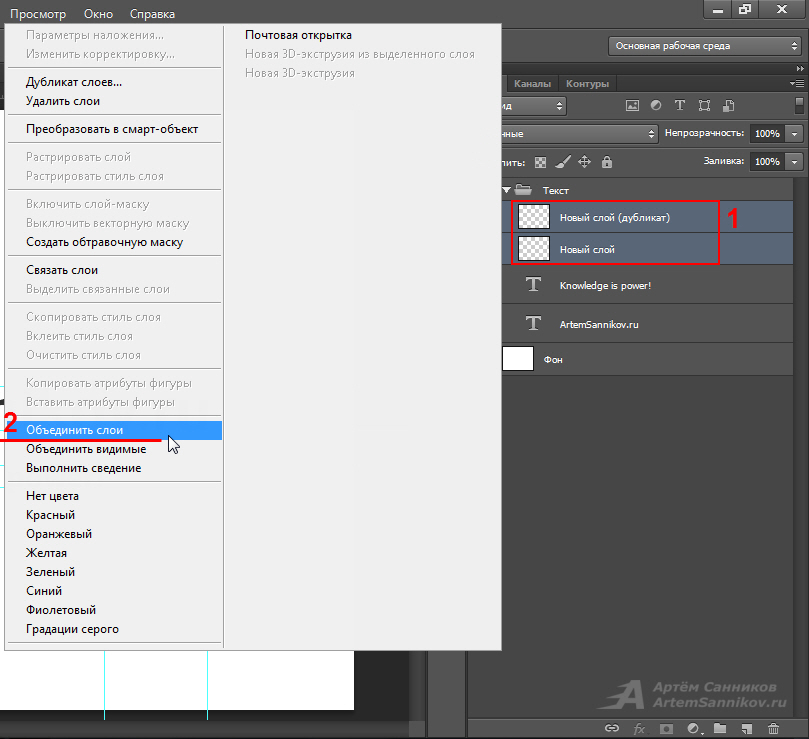809x739 pixels.
Task: Set layer color label to Синий
Action: tap(114, 591)
